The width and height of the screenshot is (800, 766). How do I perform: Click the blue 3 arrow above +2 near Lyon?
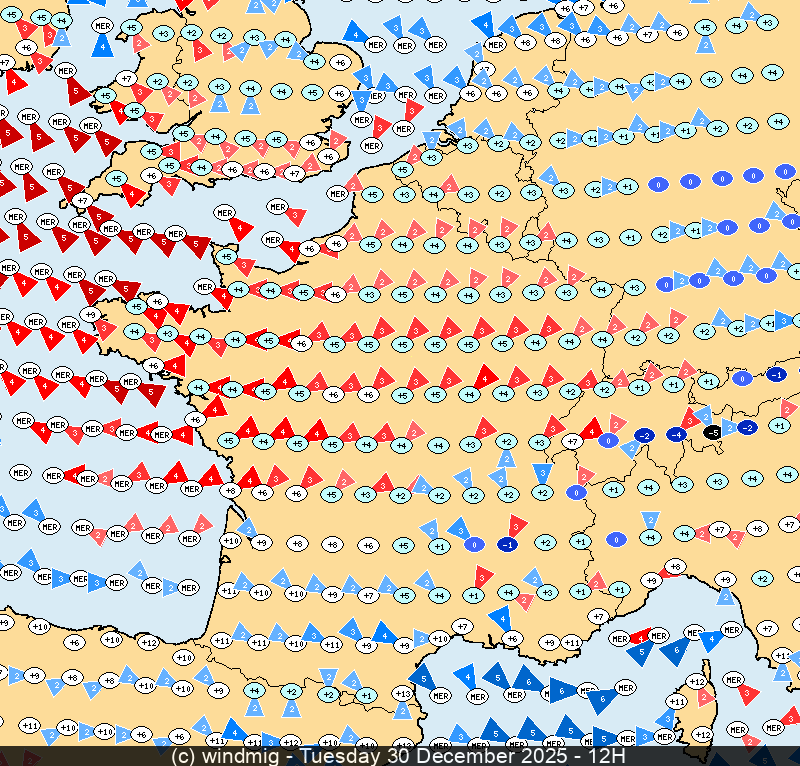542,472
